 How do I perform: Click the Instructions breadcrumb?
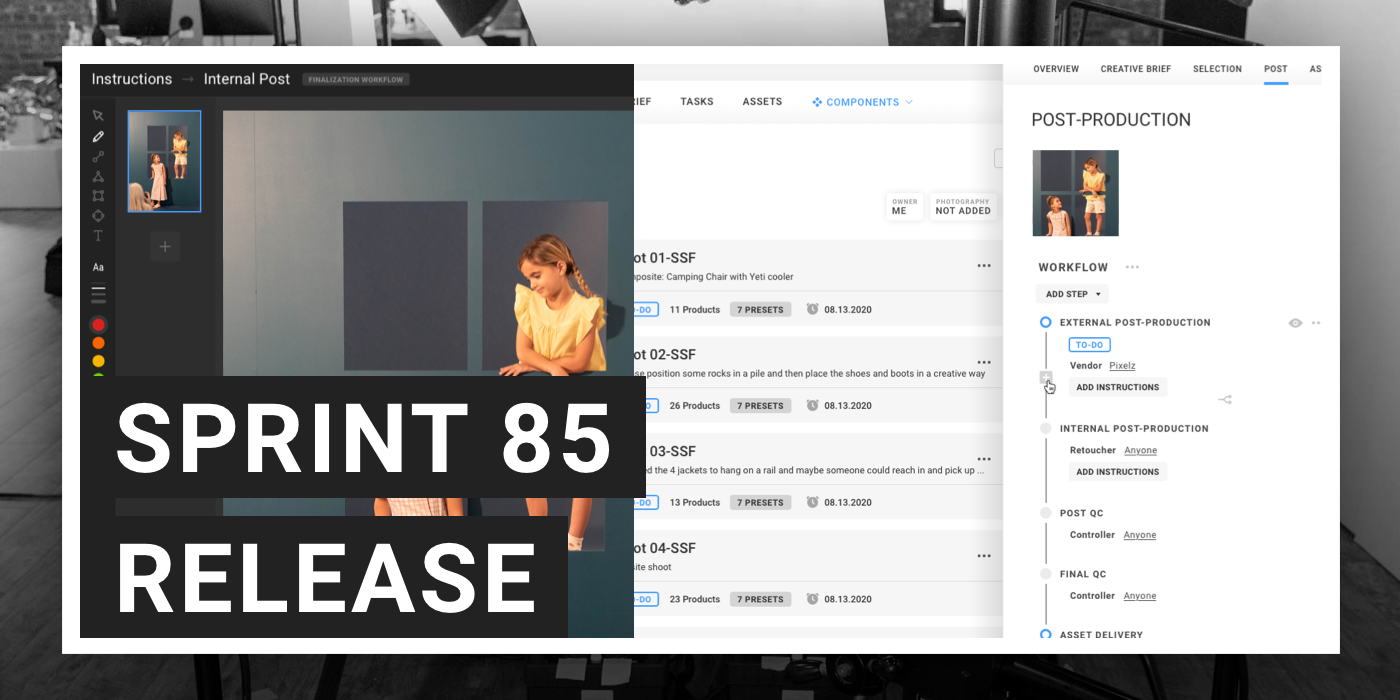(x=132, y=79)
